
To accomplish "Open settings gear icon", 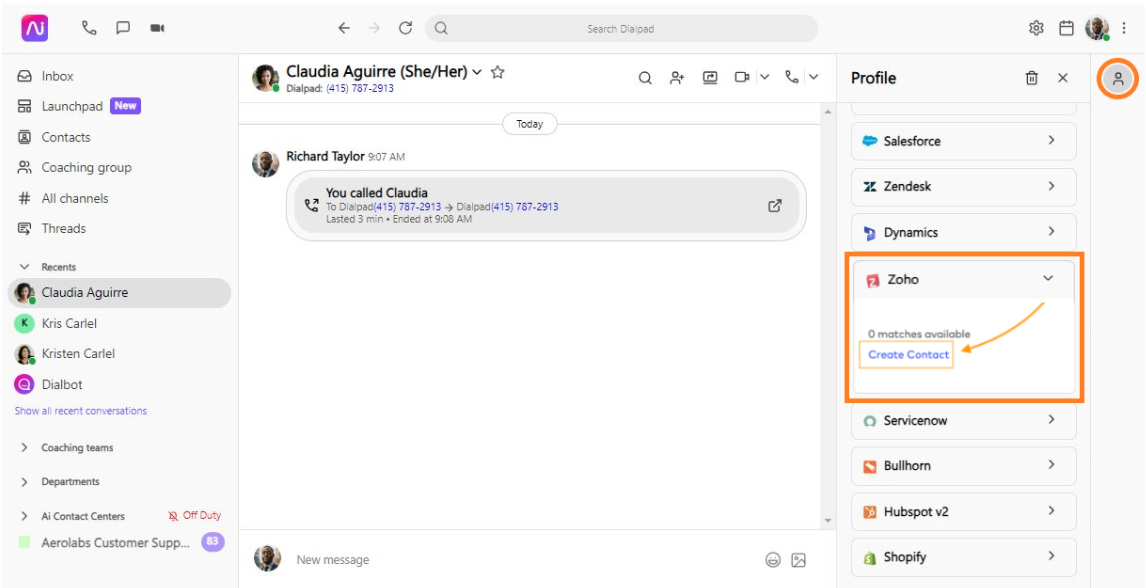I will coord(1036,28).
